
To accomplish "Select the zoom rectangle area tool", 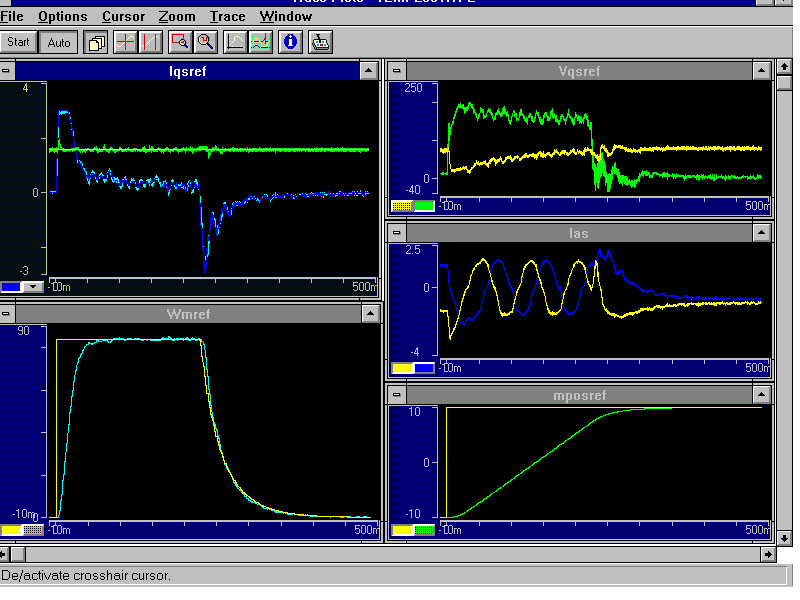I will (180, 42).
